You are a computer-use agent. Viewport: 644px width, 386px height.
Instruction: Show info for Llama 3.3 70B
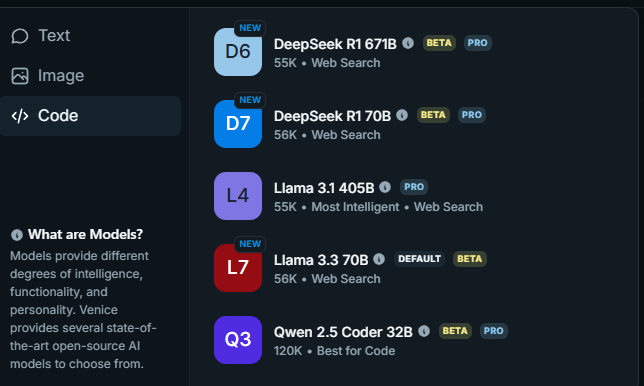click(379, 259)
